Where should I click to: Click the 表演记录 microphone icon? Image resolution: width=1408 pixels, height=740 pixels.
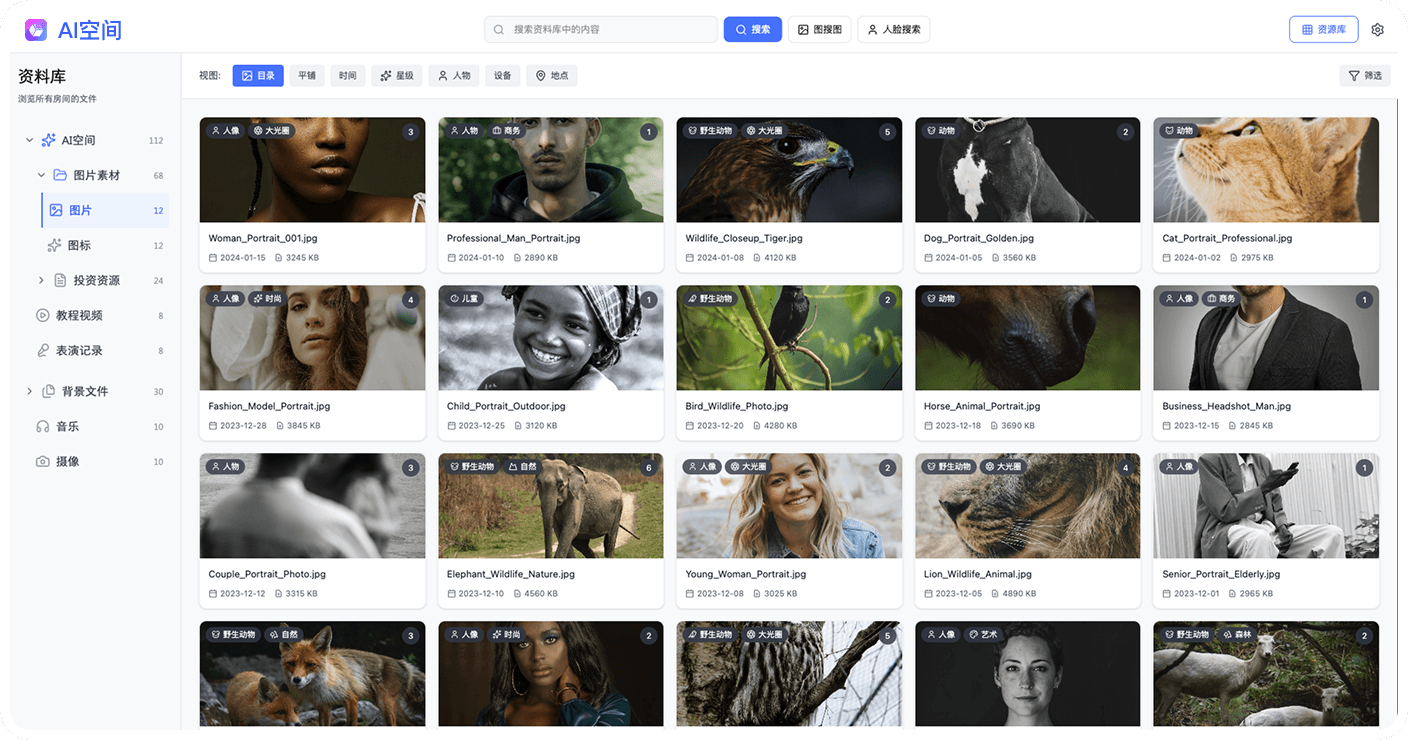pyautogui.click(x=43, y=351)
